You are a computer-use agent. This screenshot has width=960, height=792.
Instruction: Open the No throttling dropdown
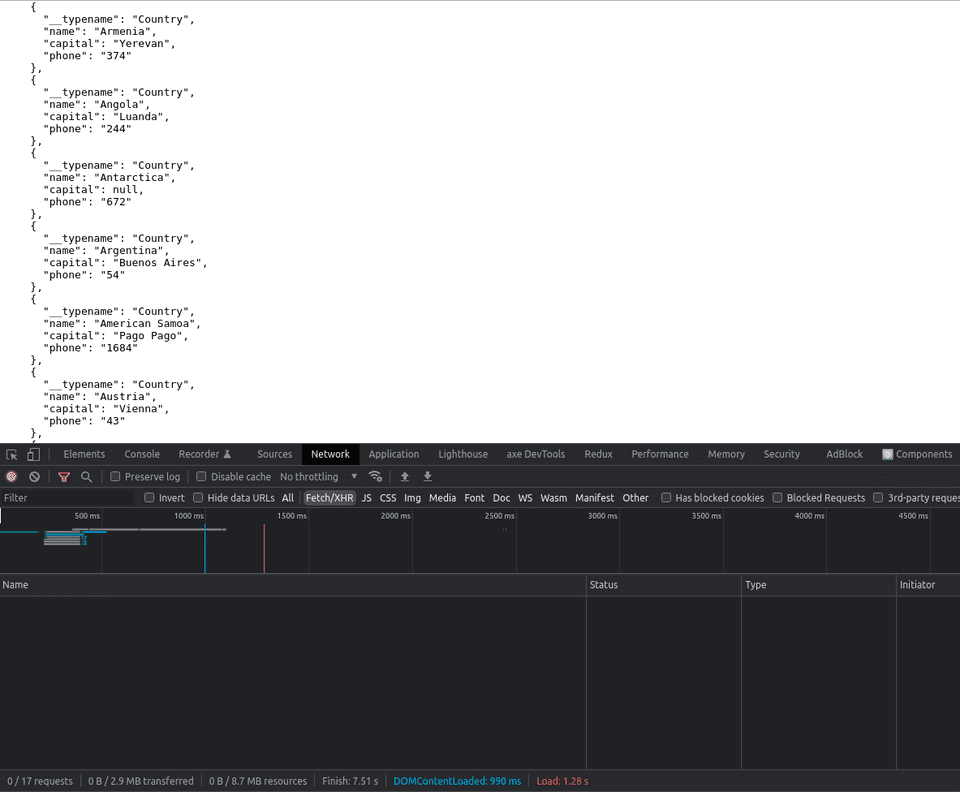[318, 477]
